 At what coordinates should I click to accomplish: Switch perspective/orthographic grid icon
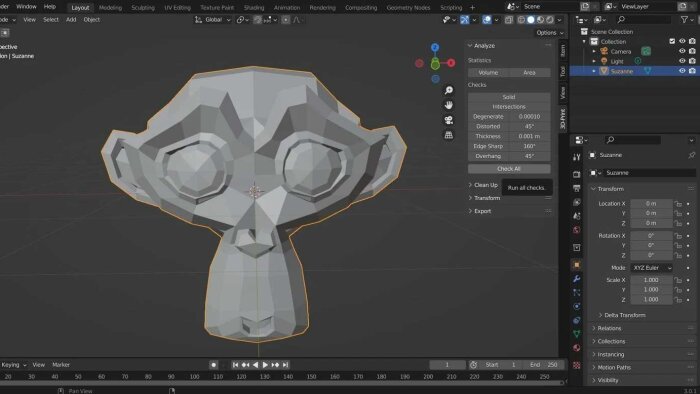coord(449,135)
